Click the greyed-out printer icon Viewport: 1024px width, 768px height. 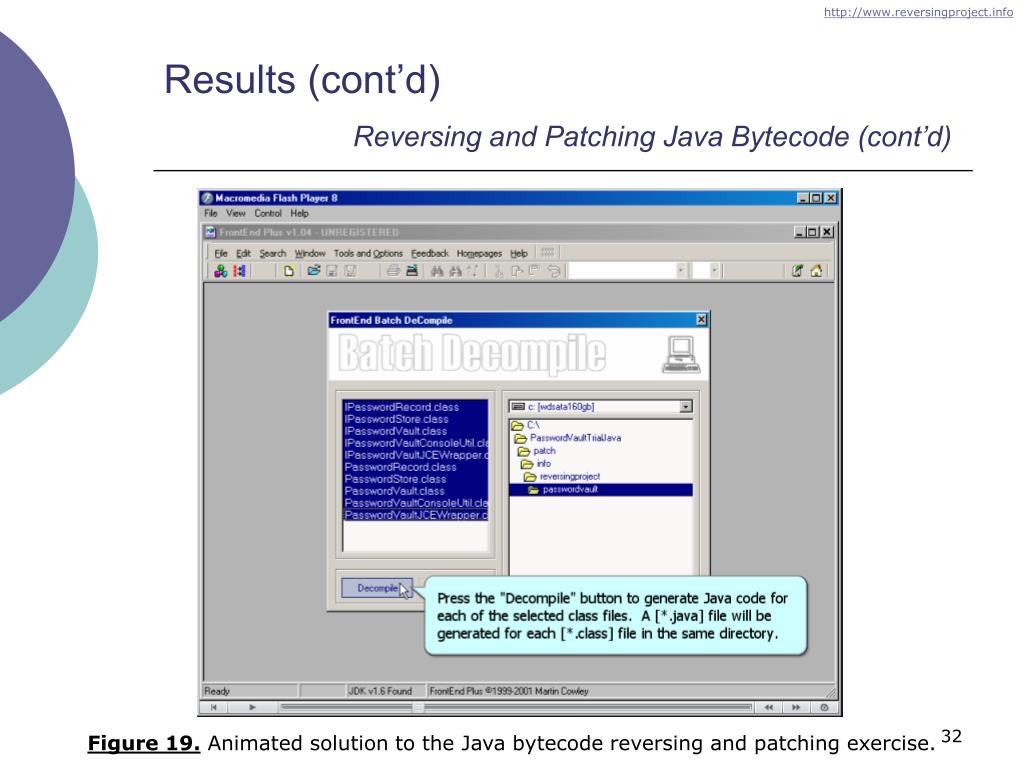tap(393, 271)
